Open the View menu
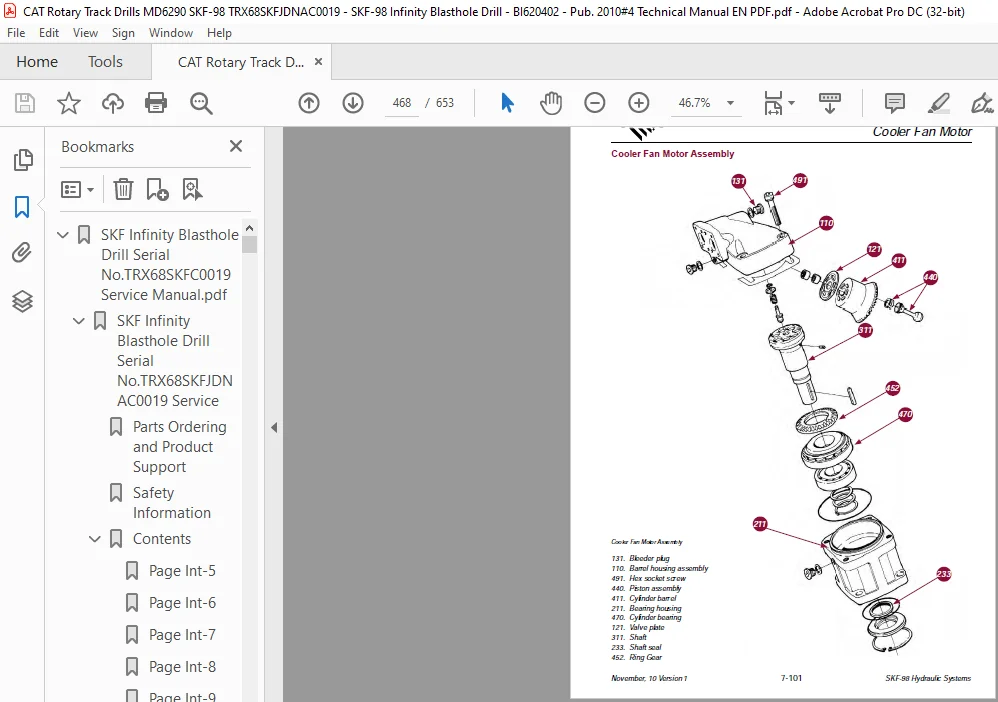 pos(85,32)
